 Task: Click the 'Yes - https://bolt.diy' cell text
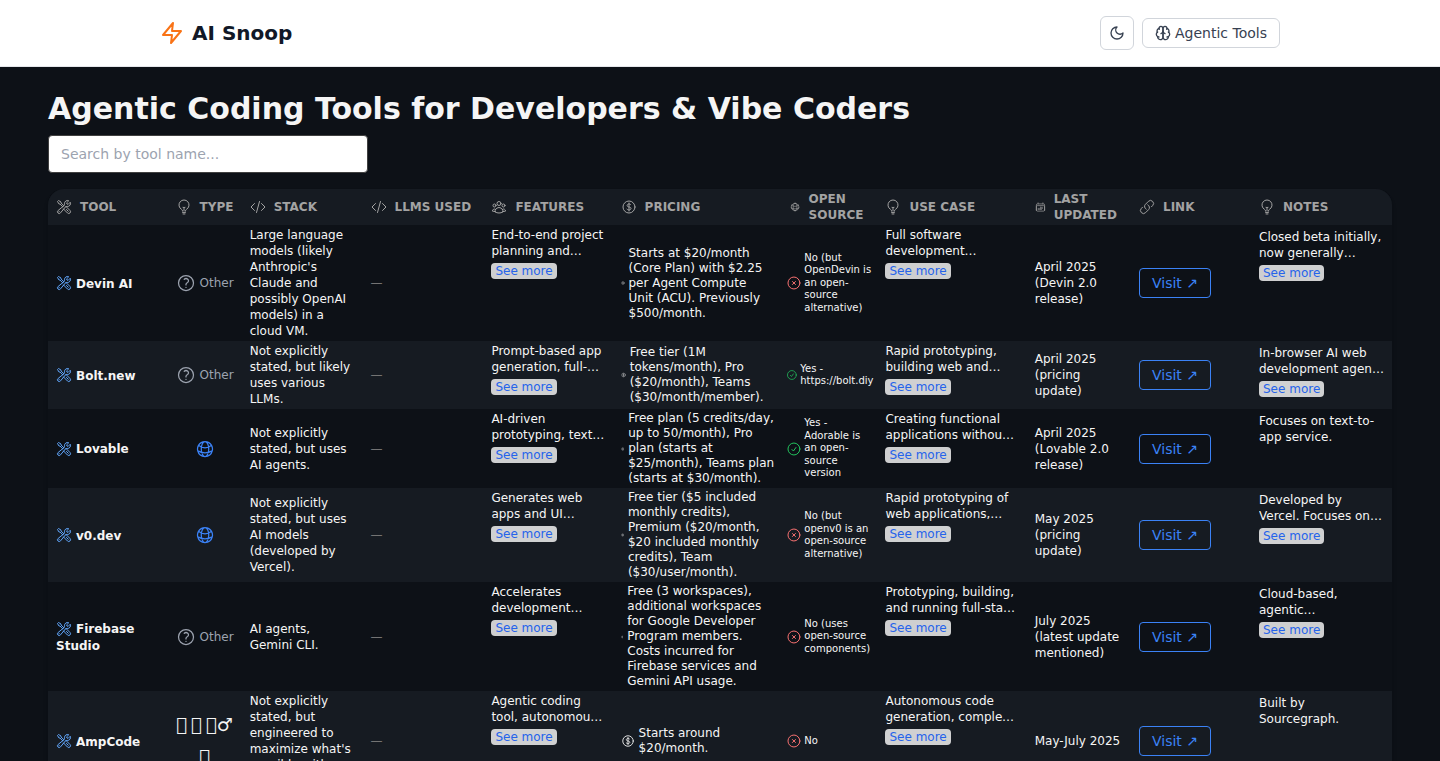(x=837, y=375)
